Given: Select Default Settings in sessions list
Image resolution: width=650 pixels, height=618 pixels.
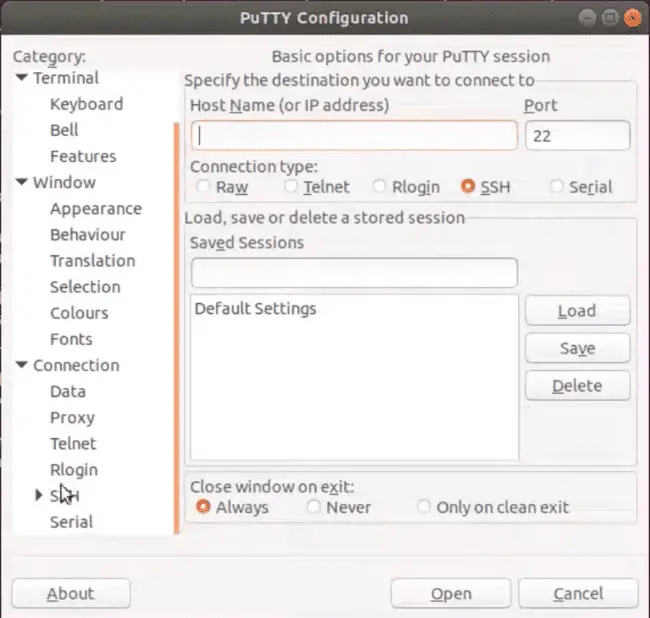Looking at the screenshot, I should pyautogui.click(x=255, y=309).
